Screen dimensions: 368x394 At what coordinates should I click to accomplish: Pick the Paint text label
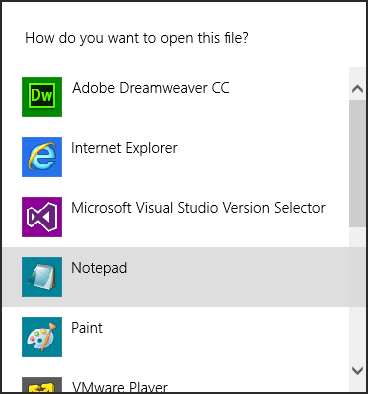tap(87, 328)
